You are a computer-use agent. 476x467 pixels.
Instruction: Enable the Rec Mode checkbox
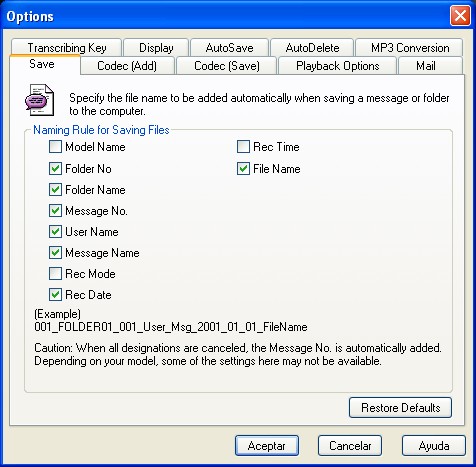pos(55,274)
